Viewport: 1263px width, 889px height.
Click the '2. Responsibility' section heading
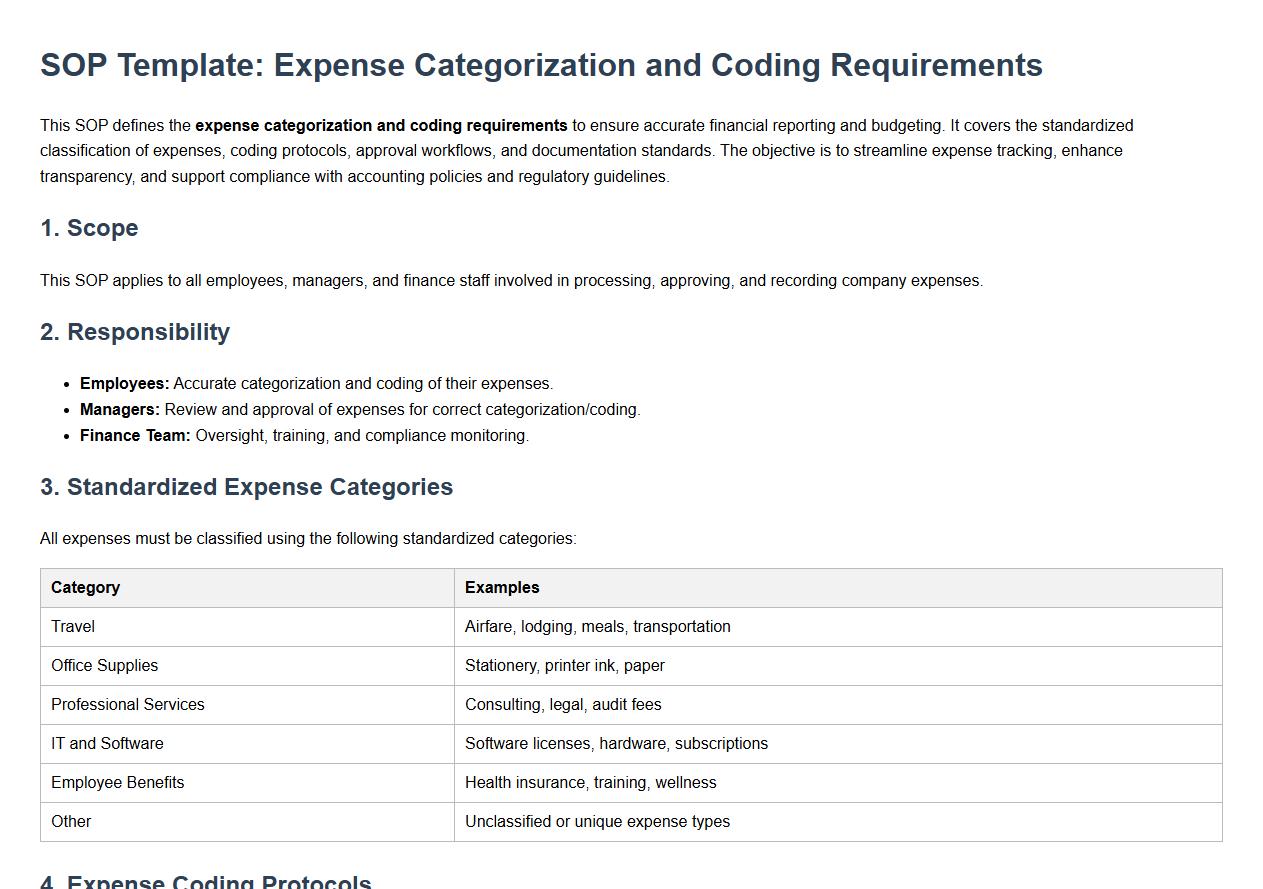[135, 332]
